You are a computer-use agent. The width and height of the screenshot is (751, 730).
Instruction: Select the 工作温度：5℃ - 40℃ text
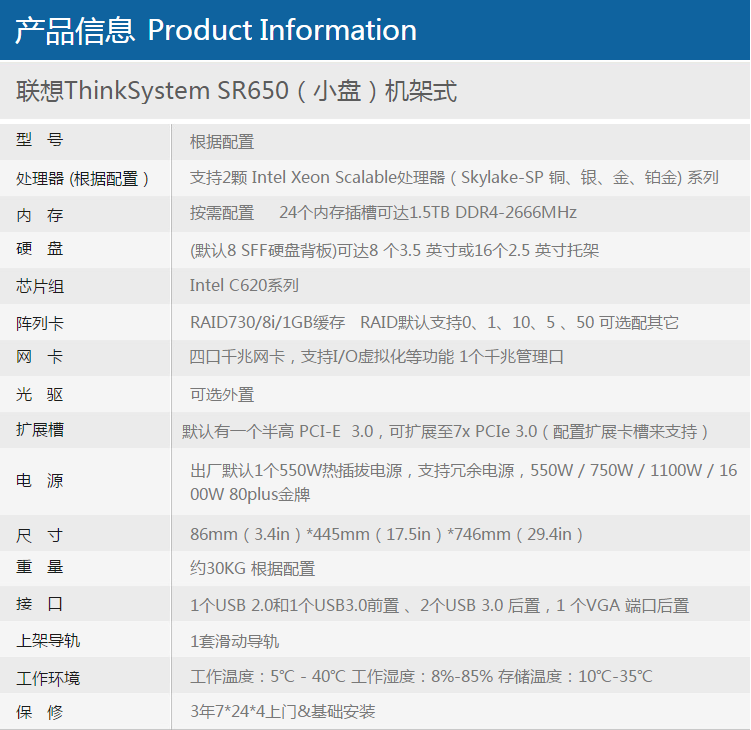[x=268, y=676]
